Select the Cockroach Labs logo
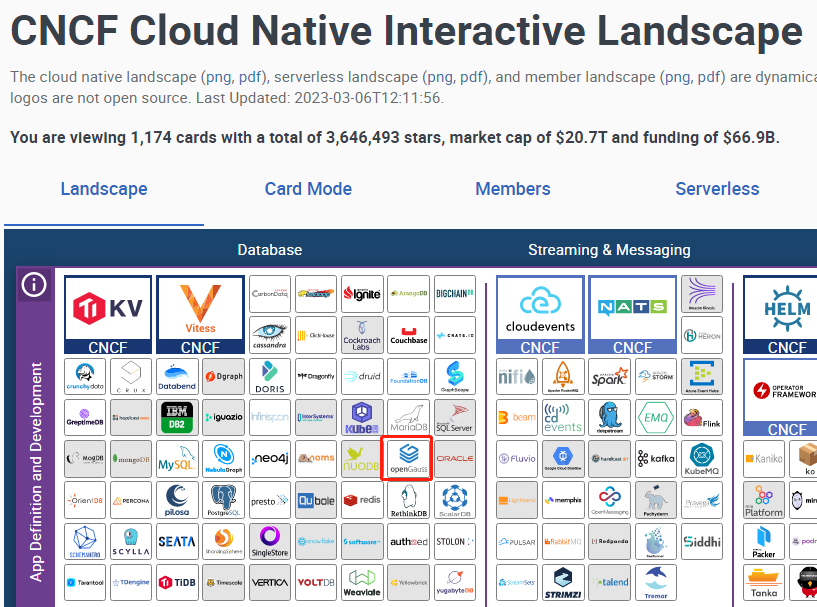Screen dimensions: 817x607 (x=362, y=335)
